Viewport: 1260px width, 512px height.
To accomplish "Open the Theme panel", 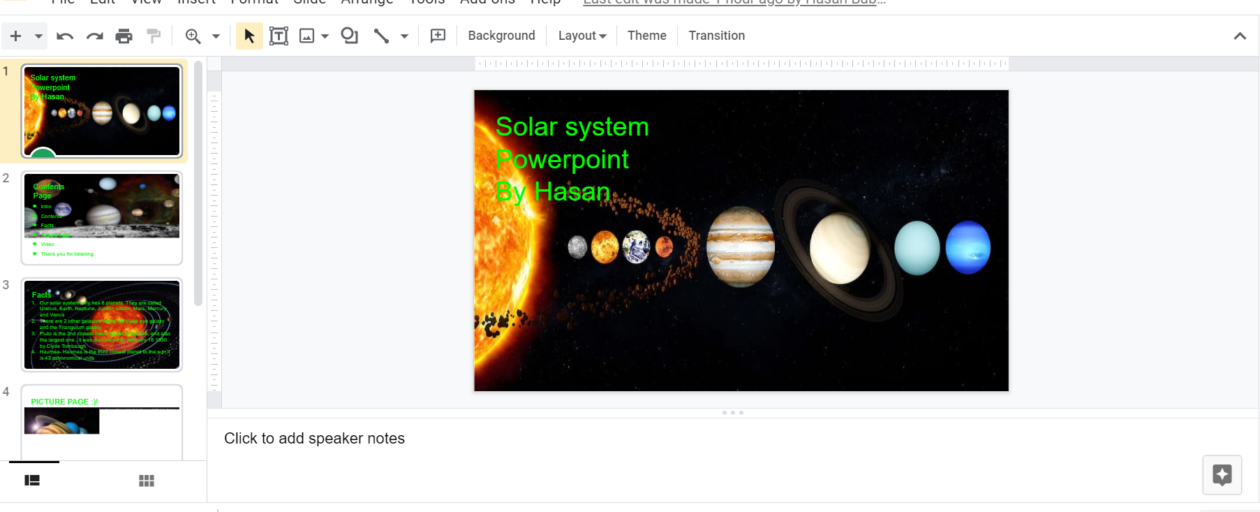I will point(647,36).
